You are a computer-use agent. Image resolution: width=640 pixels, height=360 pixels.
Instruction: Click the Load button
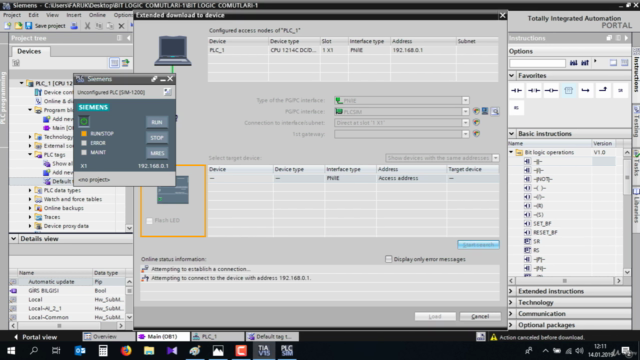point(435,316)
